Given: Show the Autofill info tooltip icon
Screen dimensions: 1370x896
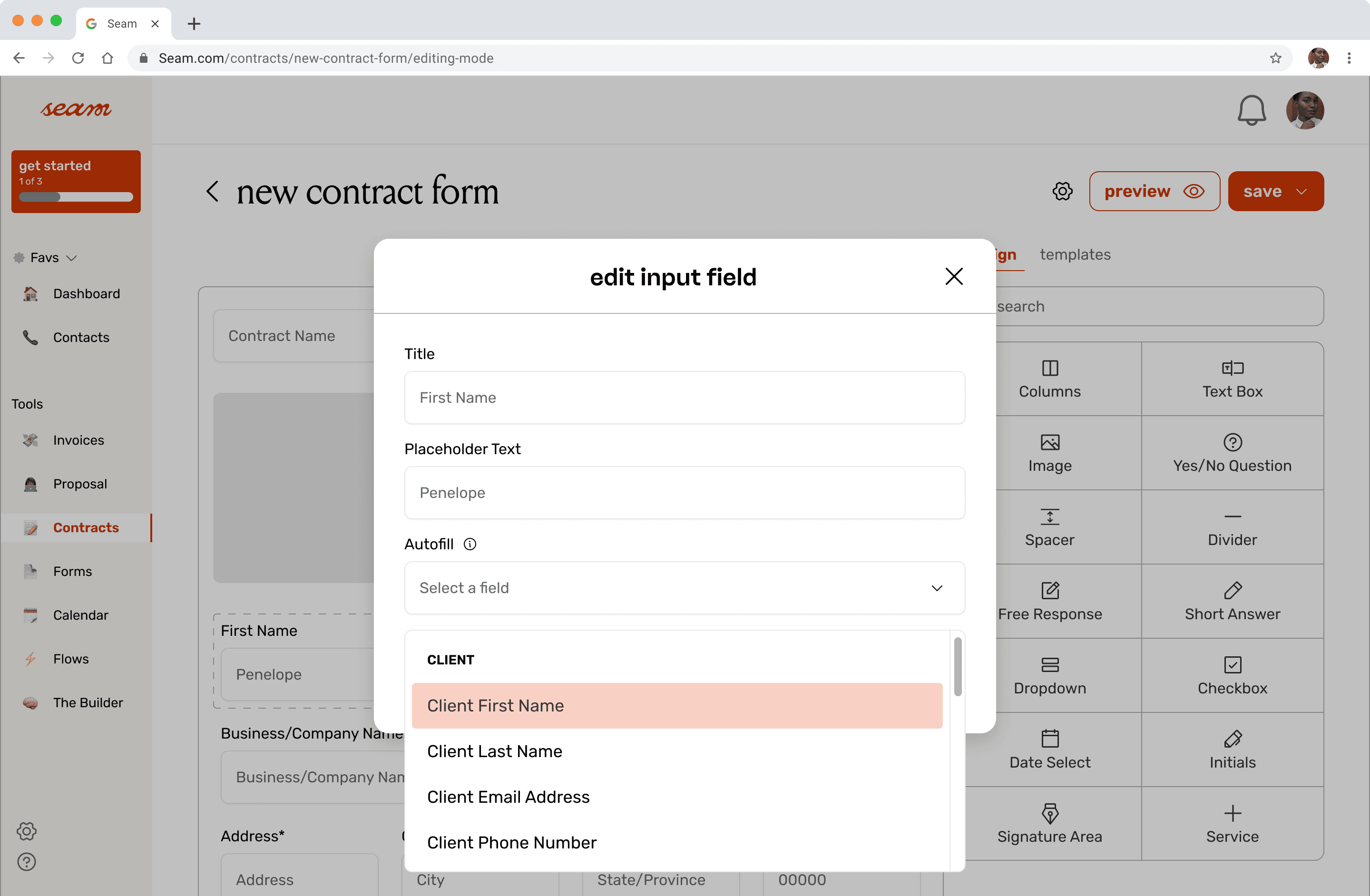Looking at the screenshot, I should [x=470, y=544].
